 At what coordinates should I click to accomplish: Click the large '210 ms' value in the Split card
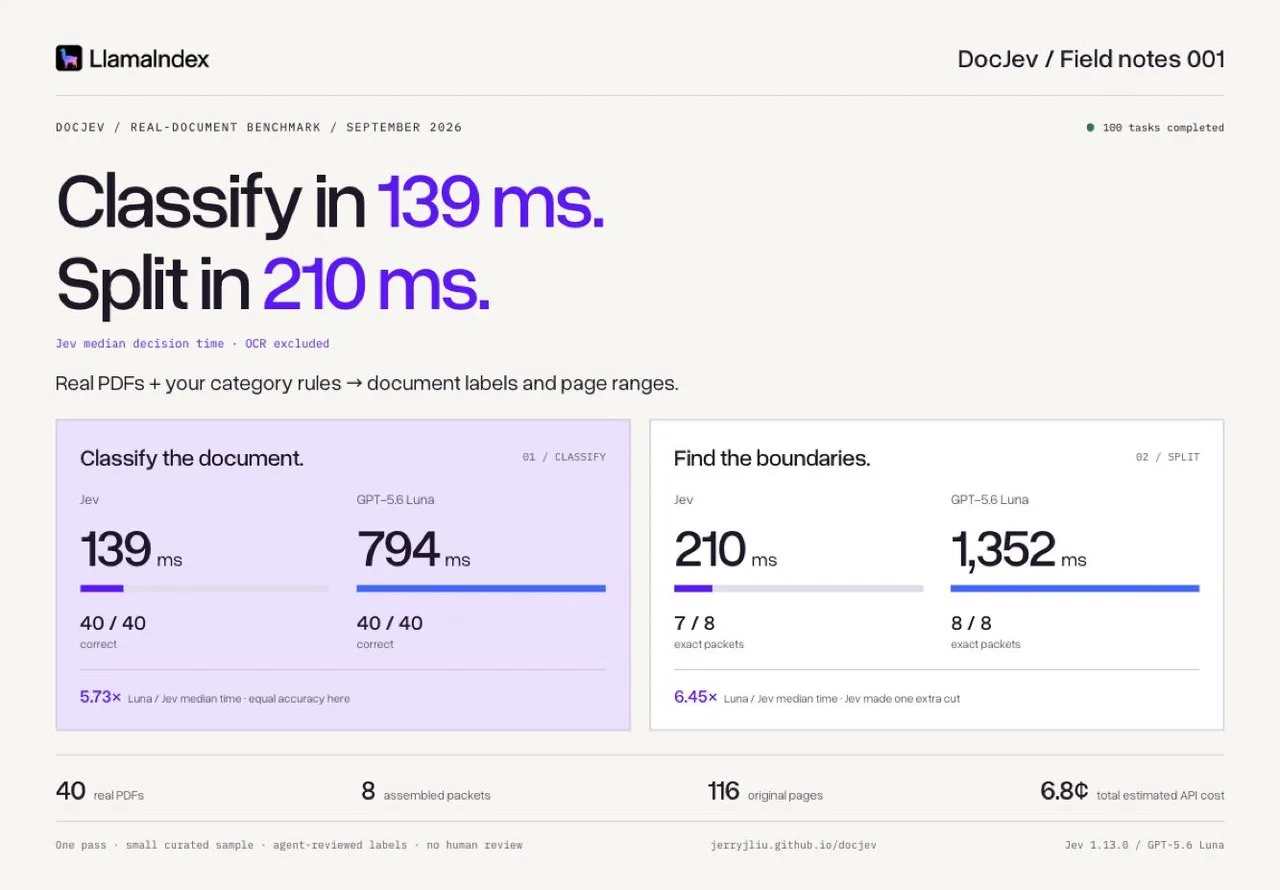coord(726,550)
